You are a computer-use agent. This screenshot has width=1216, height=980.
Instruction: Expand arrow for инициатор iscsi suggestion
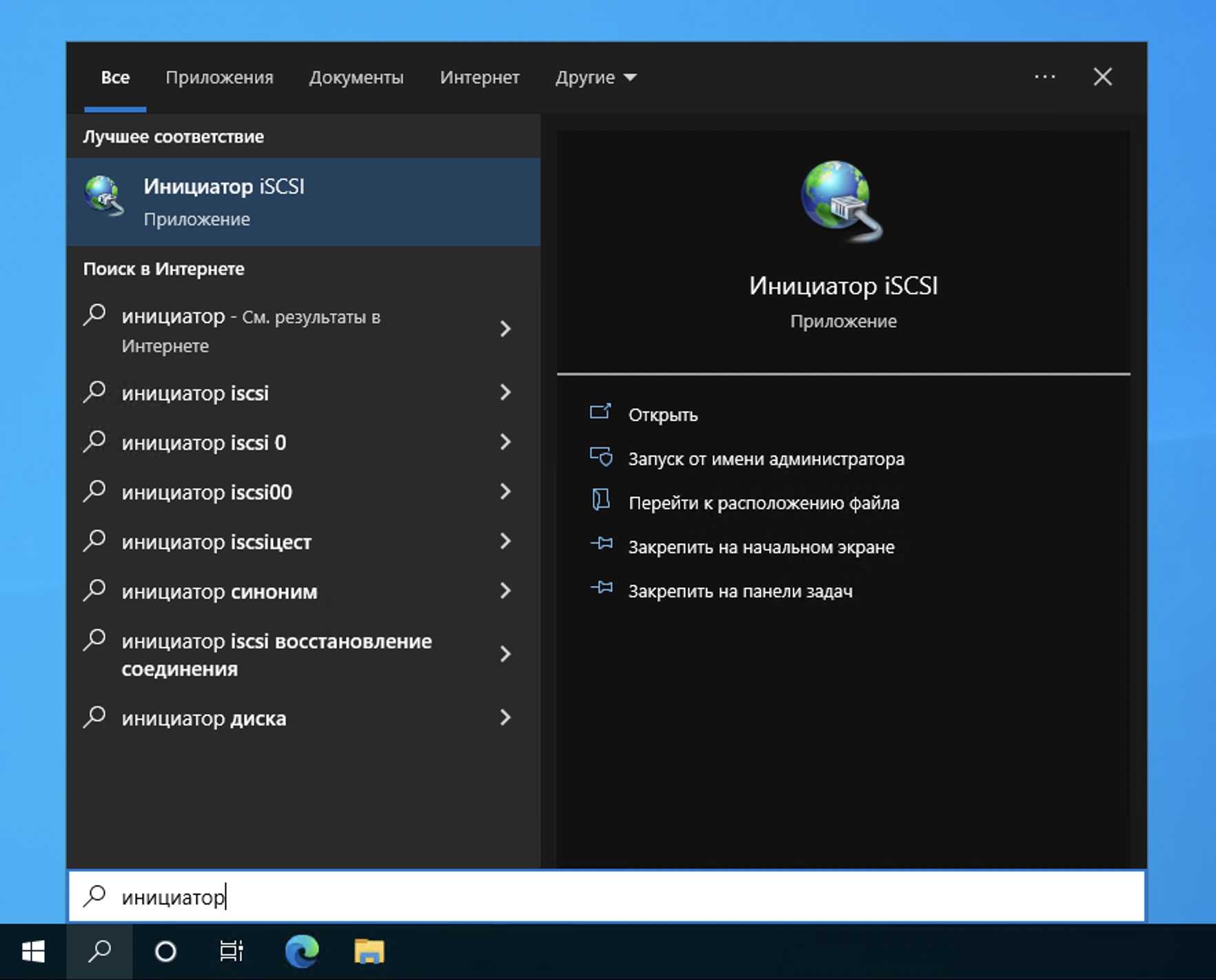pos(505,393)
